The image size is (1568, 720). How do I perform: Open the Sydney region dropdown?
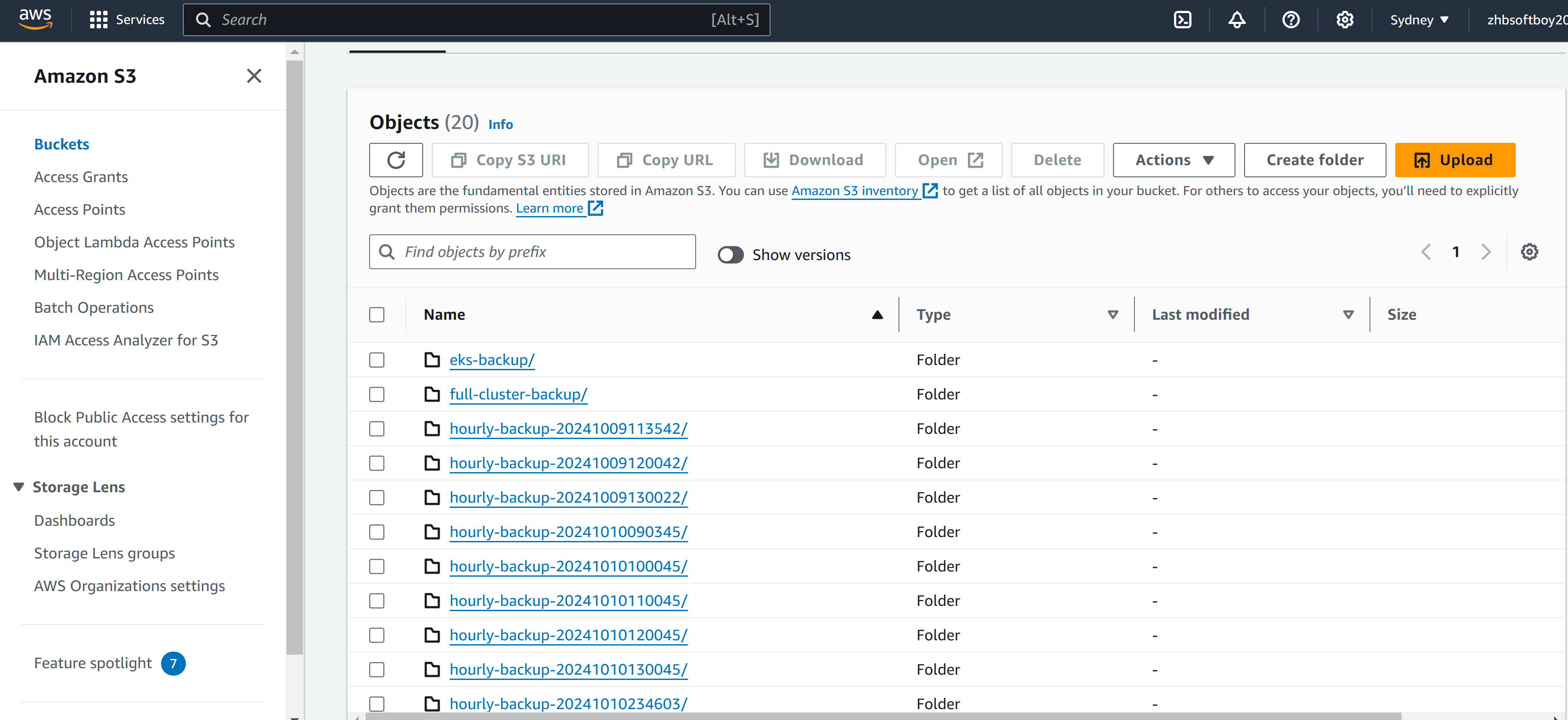point(1419,20)
